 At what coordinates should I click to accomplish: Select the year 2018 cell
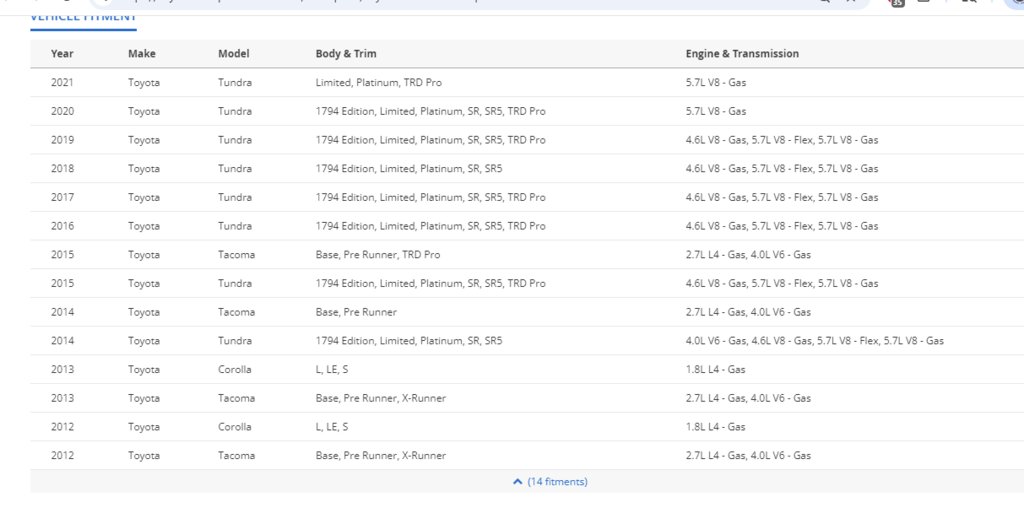point(63,168)
